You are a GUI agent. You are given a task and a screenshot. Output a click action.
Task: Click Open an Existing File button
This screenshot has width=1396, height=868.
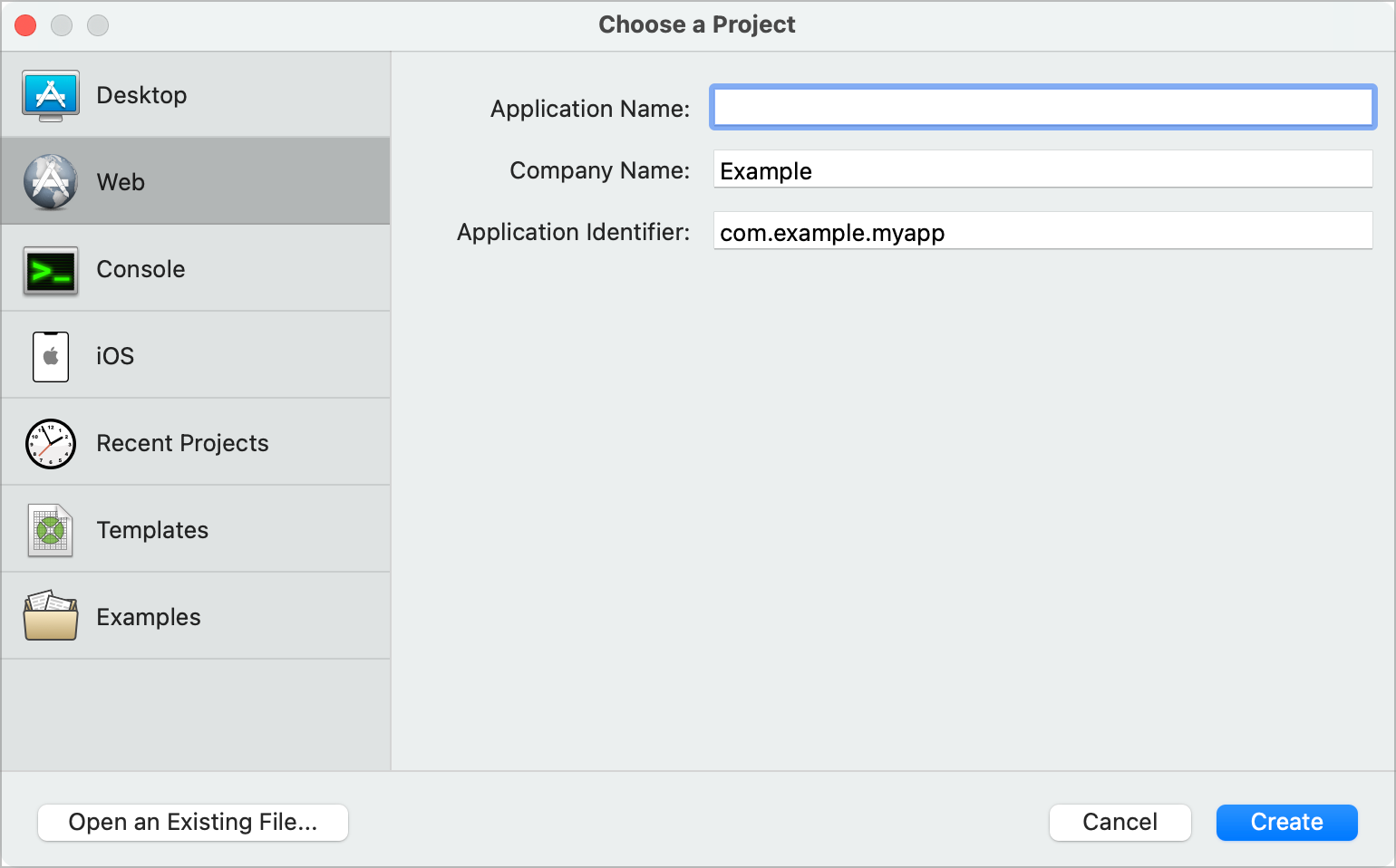tap(193, 822)
